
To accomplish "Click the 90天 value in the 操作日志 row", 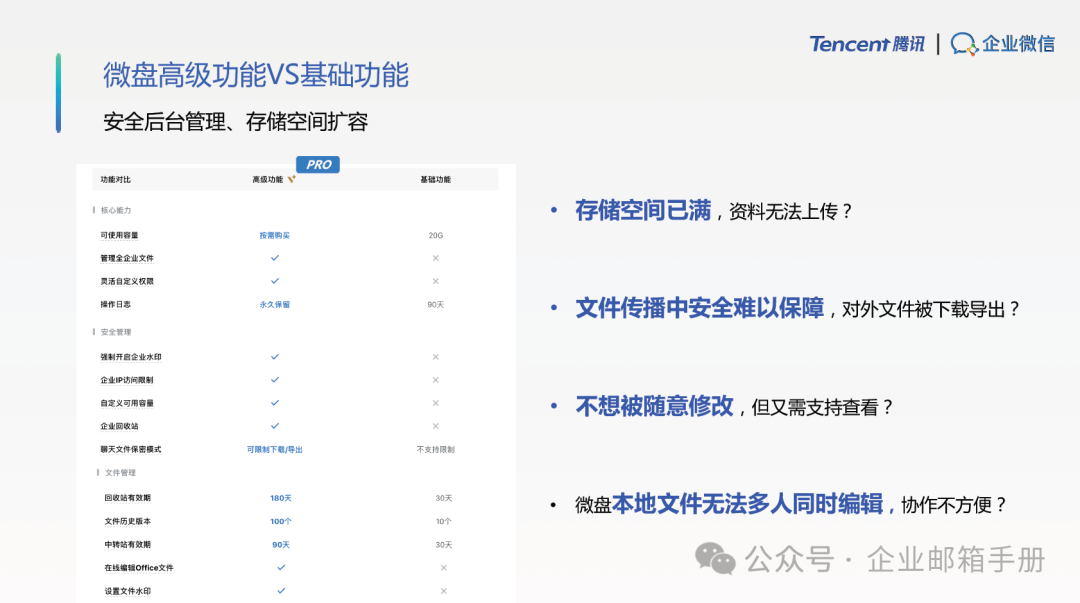I will click(435, 305).
